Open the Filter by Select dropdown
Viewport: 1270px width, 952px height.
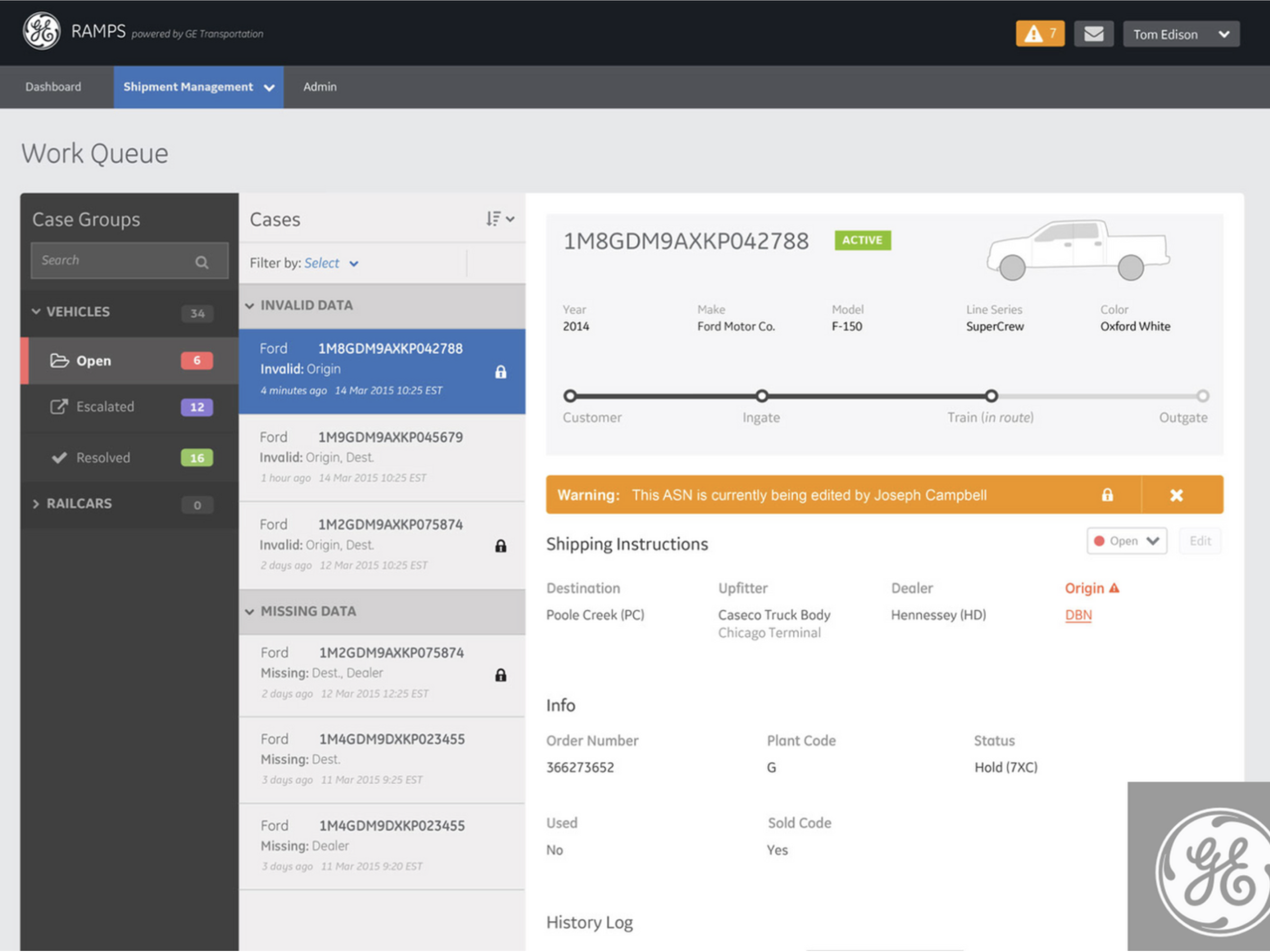point(330,263)
